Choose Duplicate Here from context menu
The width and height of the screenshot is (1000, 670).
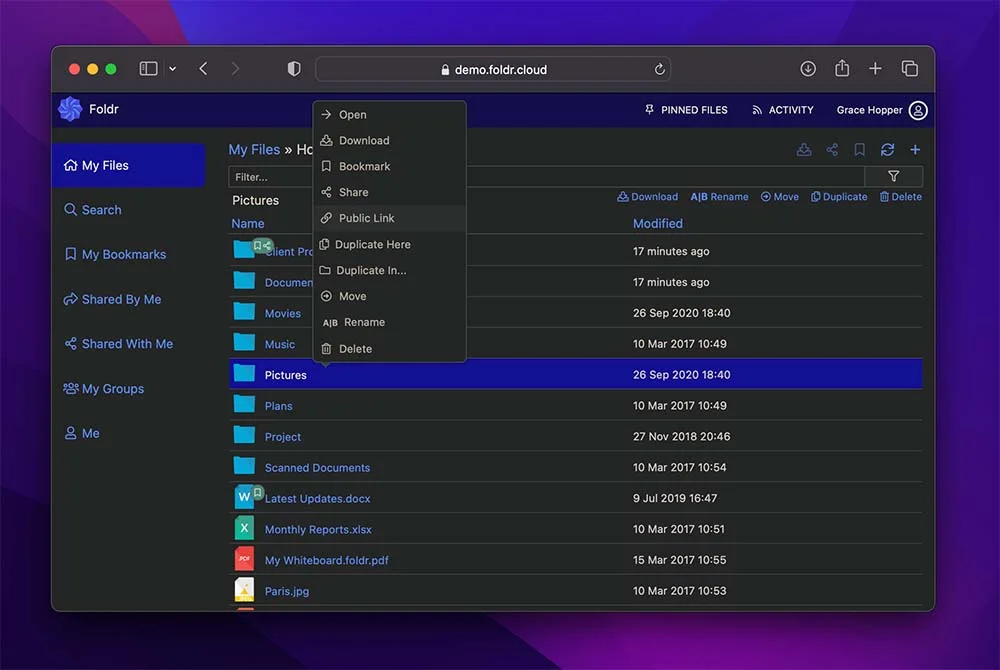[x=390, y=244]
